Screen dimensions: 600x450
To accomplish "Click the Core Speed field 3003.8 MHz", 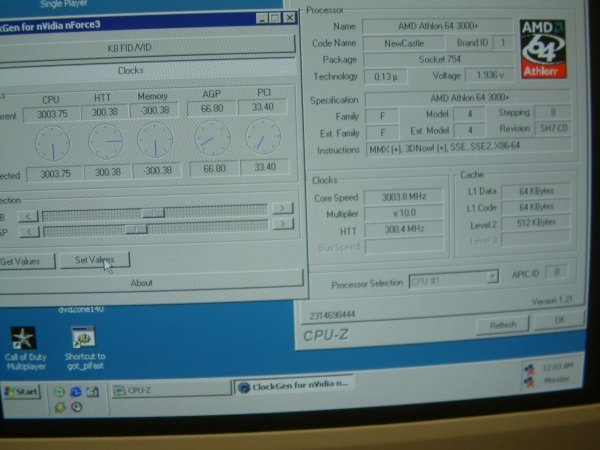I will coord(404,197).
